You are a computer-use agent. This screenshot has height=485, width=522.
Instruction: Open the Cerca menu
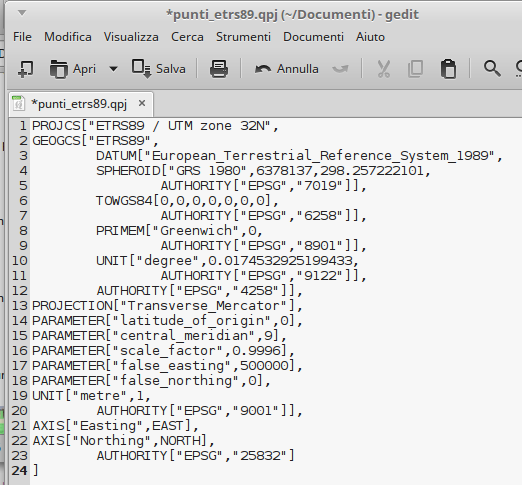coord(187,37)
